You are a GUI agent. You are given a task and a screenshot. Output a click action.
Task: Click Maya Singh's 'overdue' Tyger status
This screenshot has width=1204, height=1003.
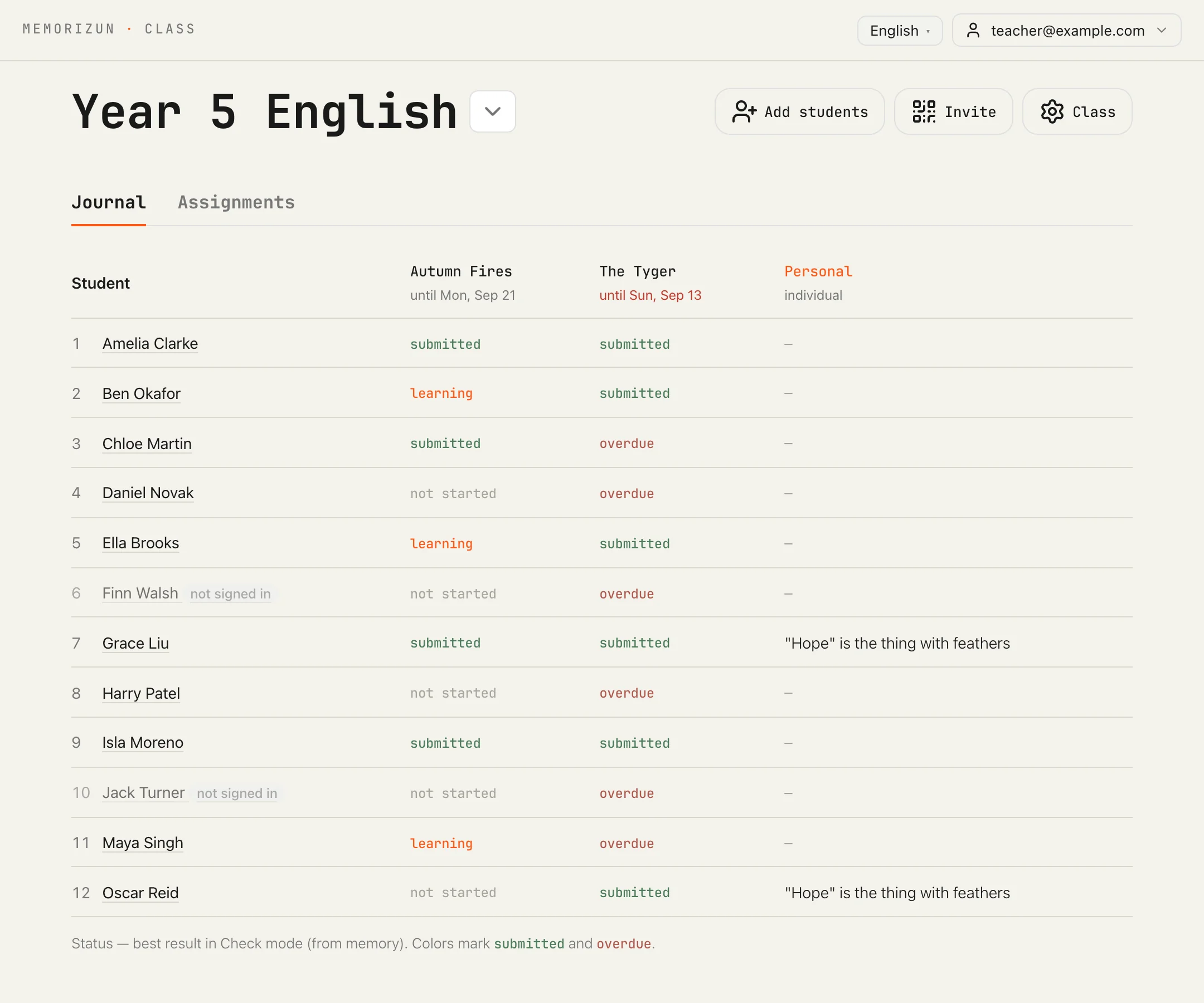point(627,844)
